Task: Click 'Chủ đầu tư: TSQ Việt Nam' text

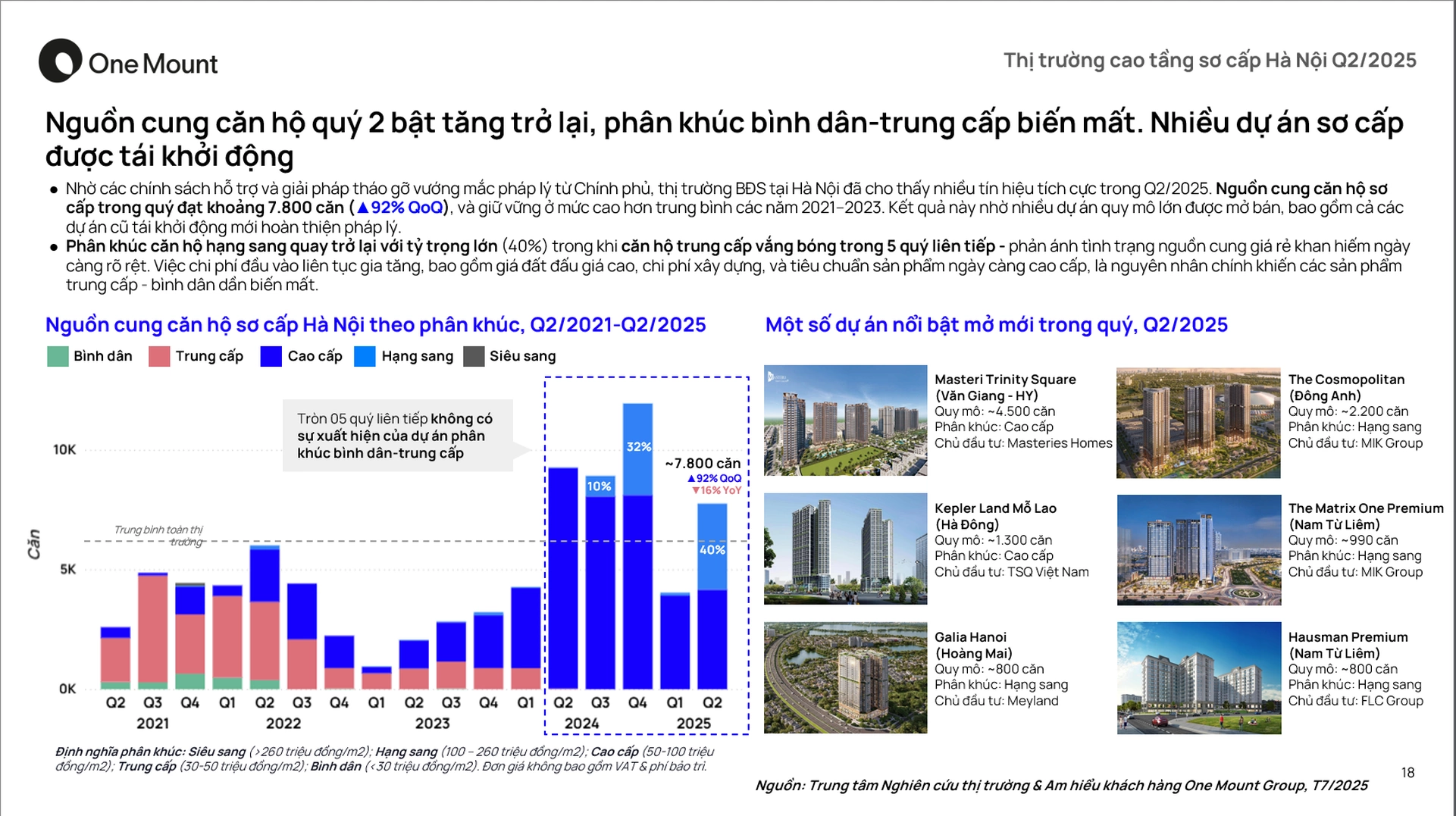Action: click(1011, 572)
